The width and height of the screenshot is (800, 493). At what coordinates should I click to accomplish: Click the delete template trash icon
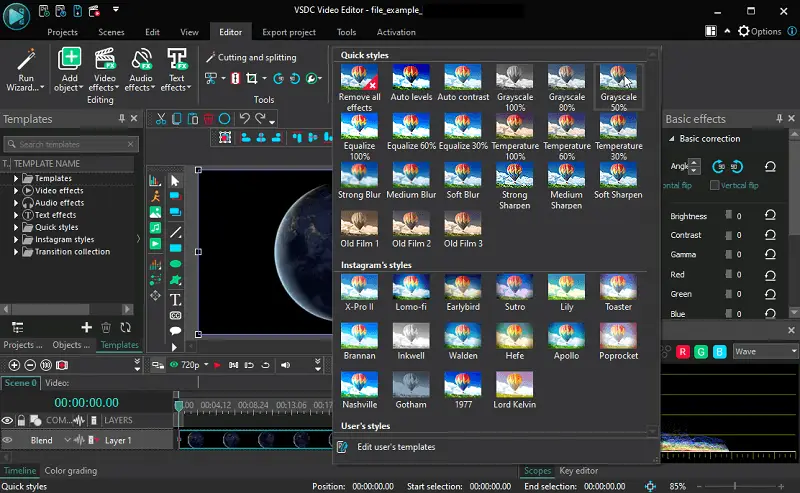(106, 327)
